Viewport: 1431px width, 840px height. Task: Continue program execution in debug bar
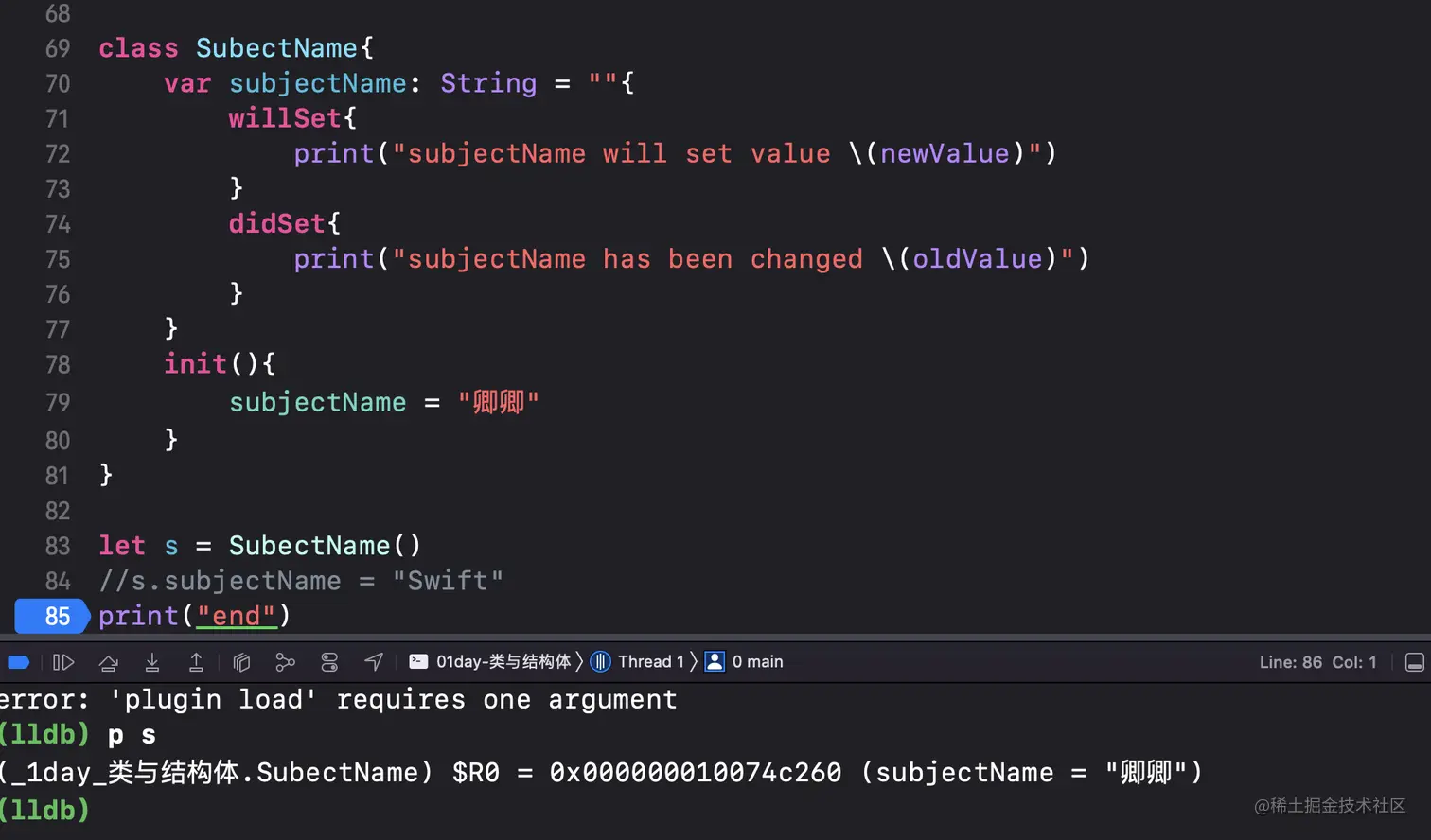[x=63, y=662]
